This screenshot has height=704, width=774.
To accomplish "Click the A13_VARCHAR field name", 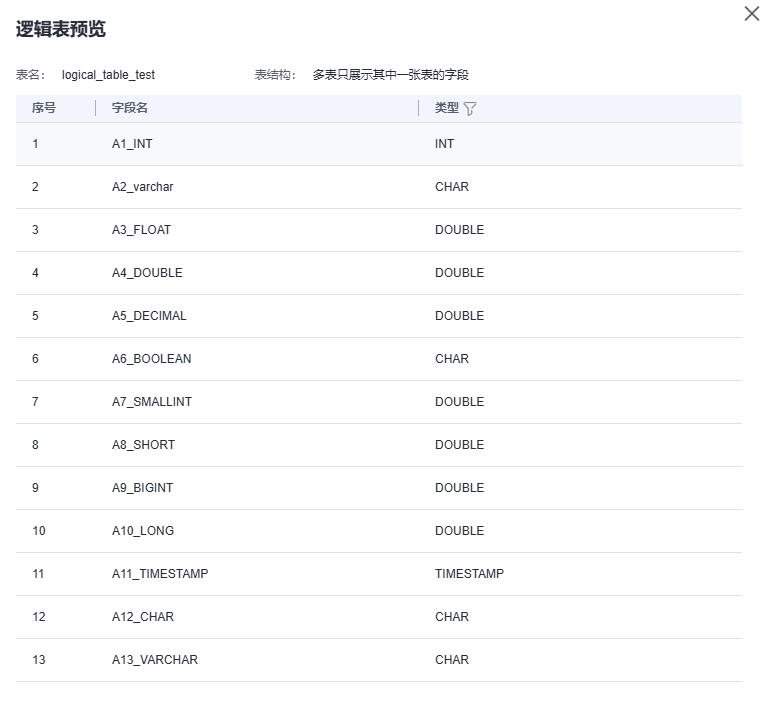I will click(x=155, y=660).
